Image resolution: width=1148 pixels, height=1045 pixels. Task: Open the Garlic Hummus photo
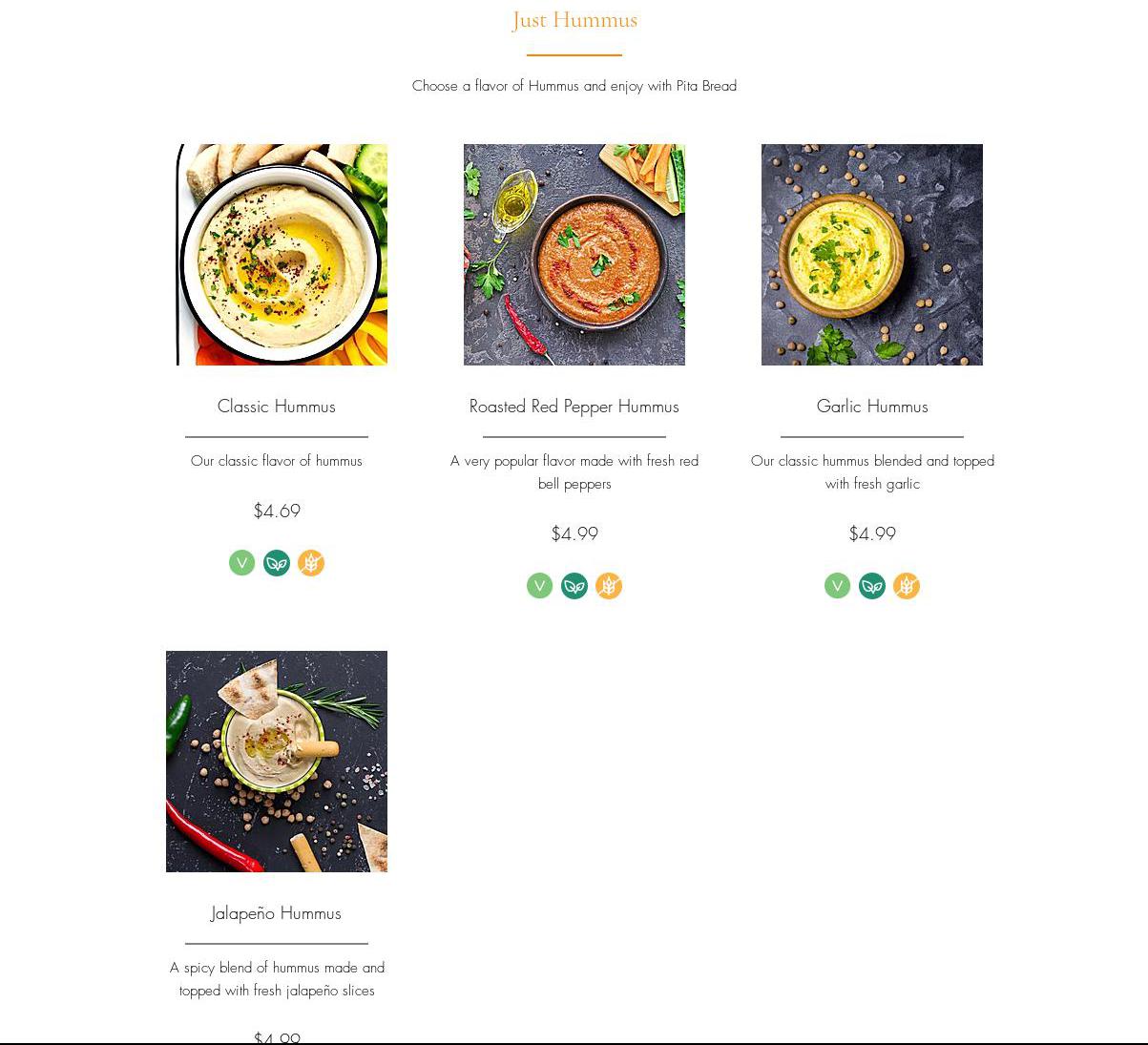[872, 255]
